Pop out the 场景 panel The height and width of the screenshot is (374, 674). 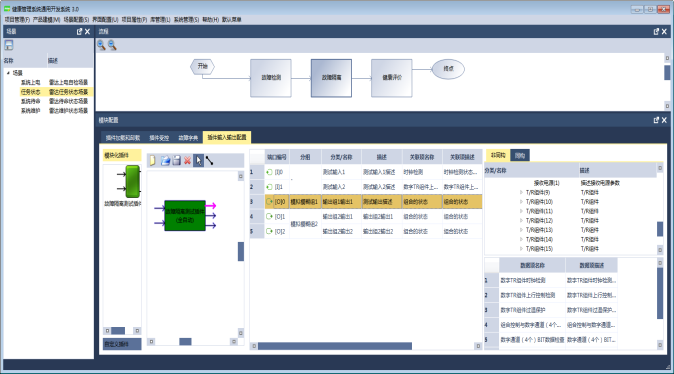79,31
